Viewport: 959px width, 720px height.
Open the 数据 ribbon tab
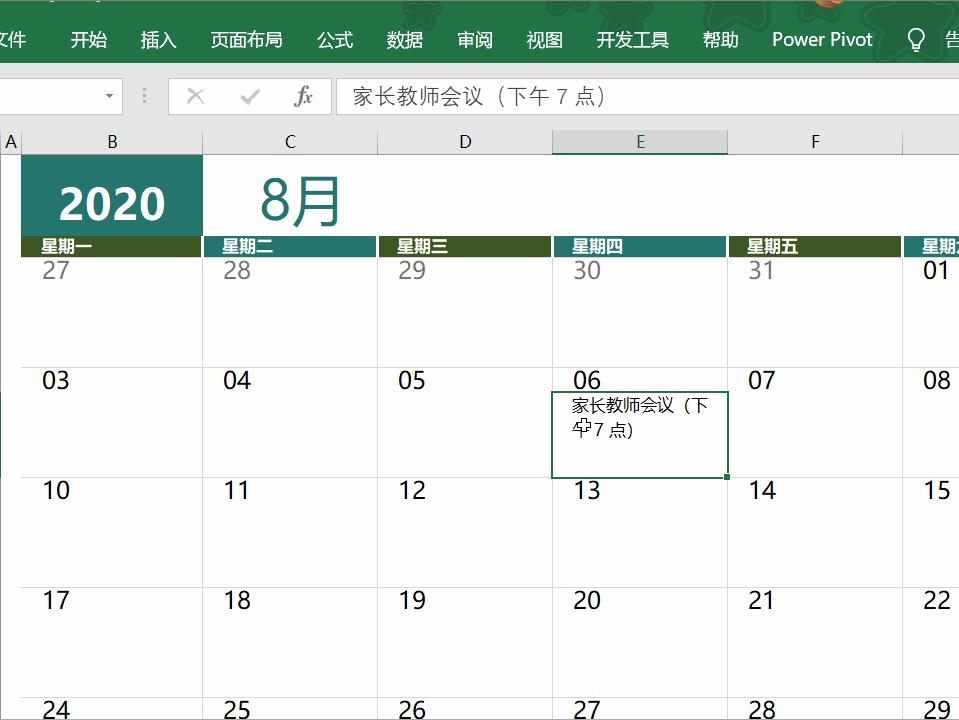[x=404, y=39]
